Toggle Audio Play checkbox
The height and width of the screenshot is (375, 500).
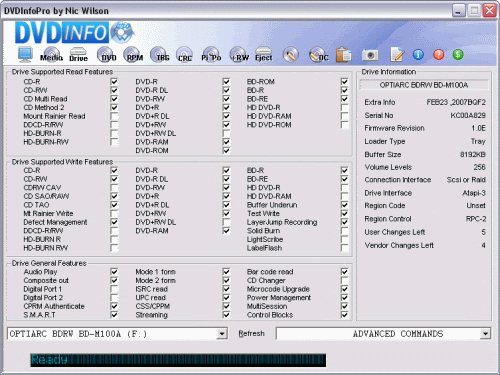[x=114, y=272]
